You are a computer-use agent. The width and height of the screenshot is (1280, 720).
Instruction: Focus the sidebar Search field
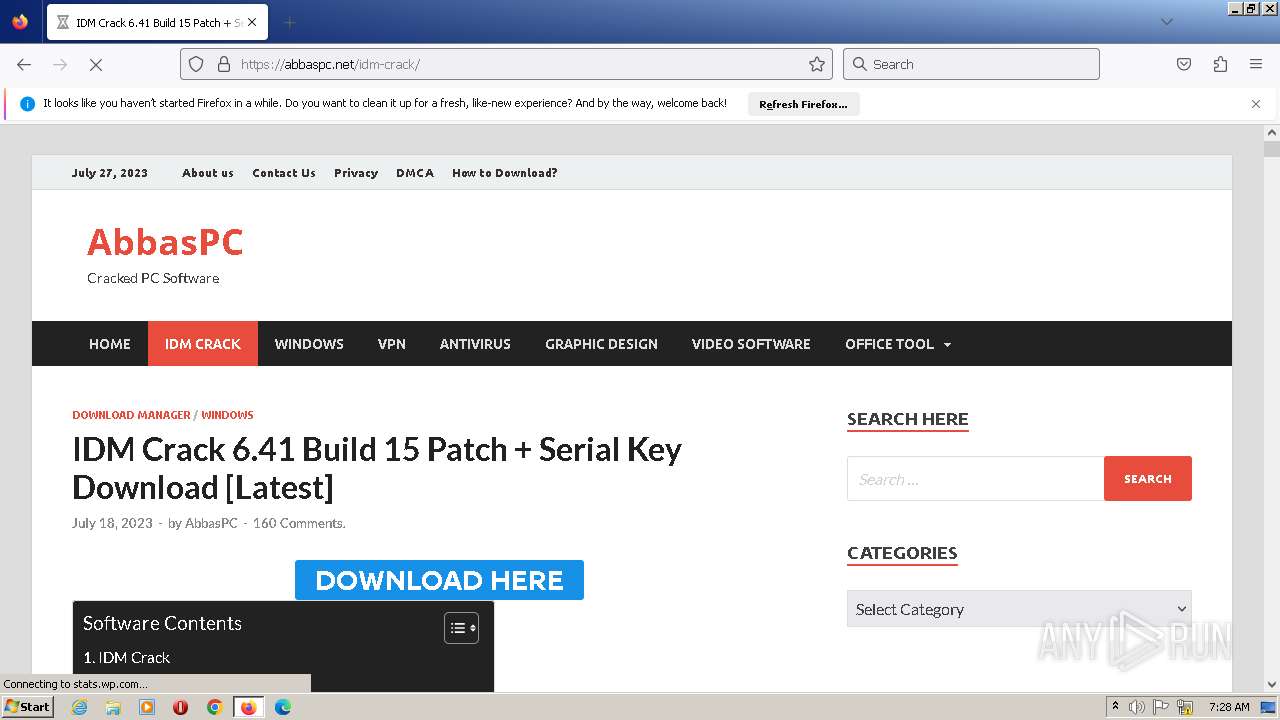tap(976, 479)
